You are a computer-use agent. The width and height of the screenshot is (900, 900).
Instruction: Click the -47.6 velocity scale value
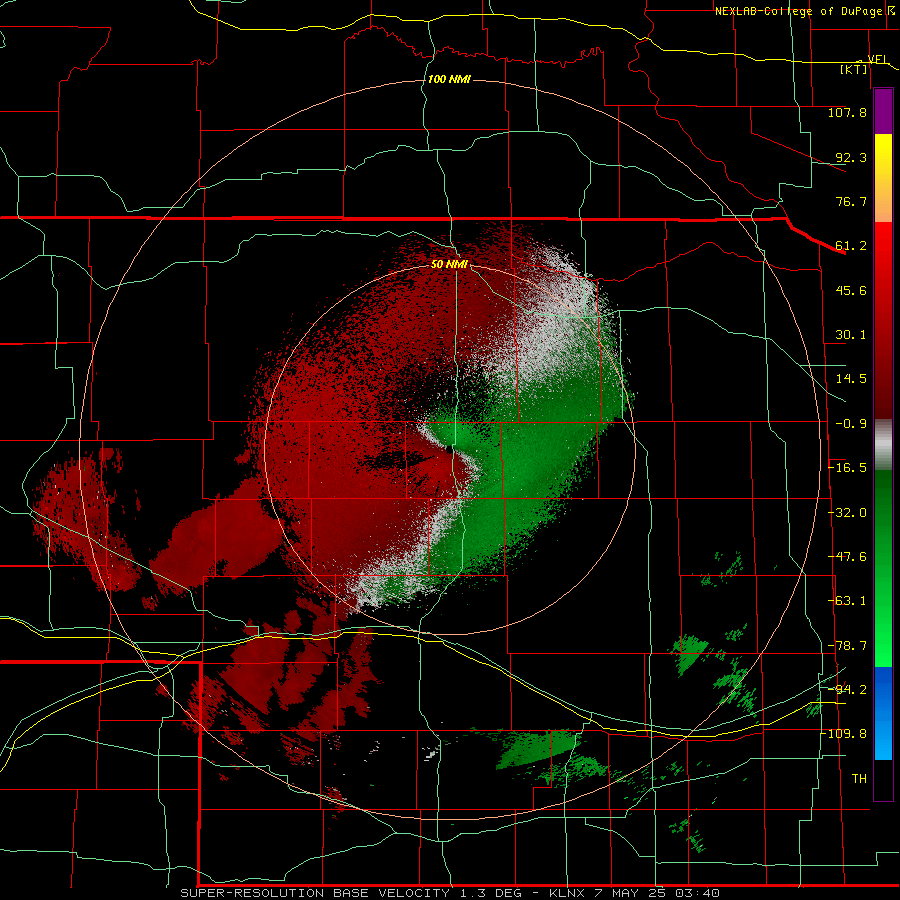[x=847, y=557]
